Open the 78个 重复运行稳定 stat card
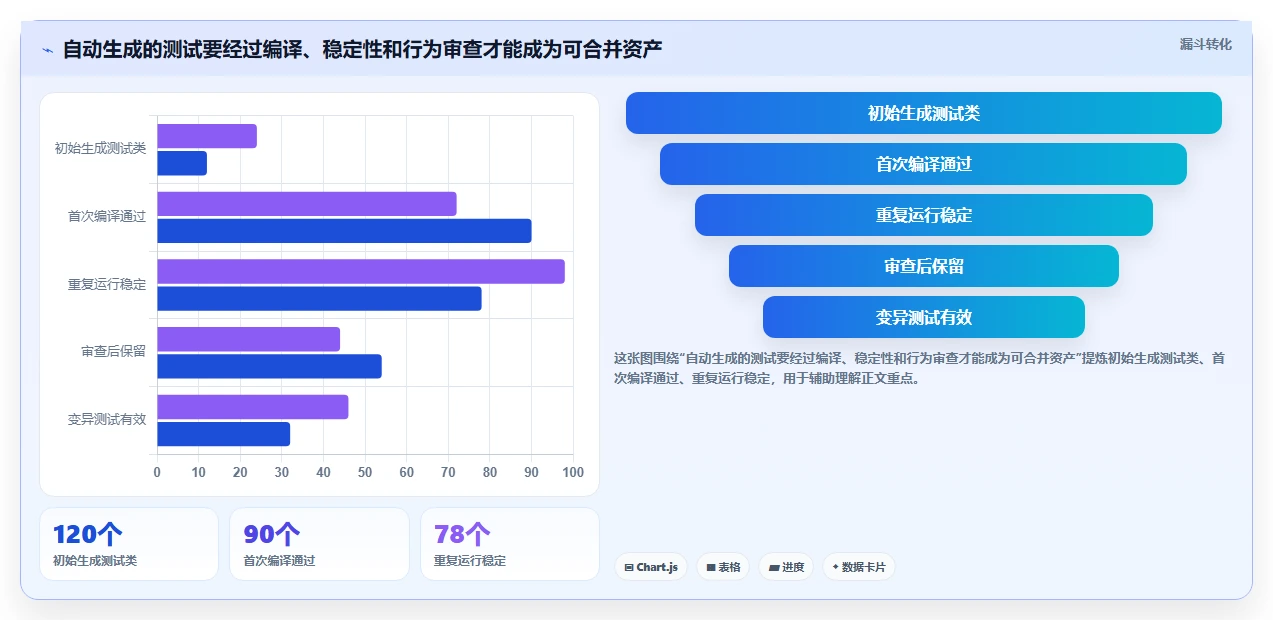 pos(510,544)
